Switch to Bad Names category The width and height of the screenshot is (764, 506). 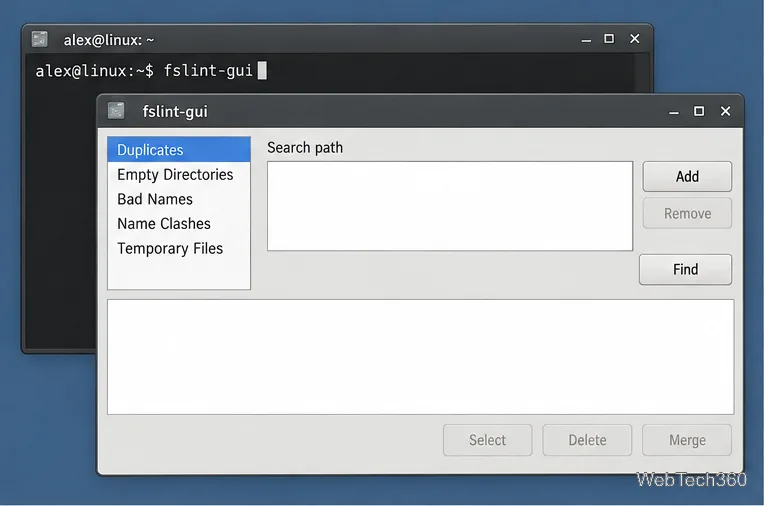click(x=179, y=199)
